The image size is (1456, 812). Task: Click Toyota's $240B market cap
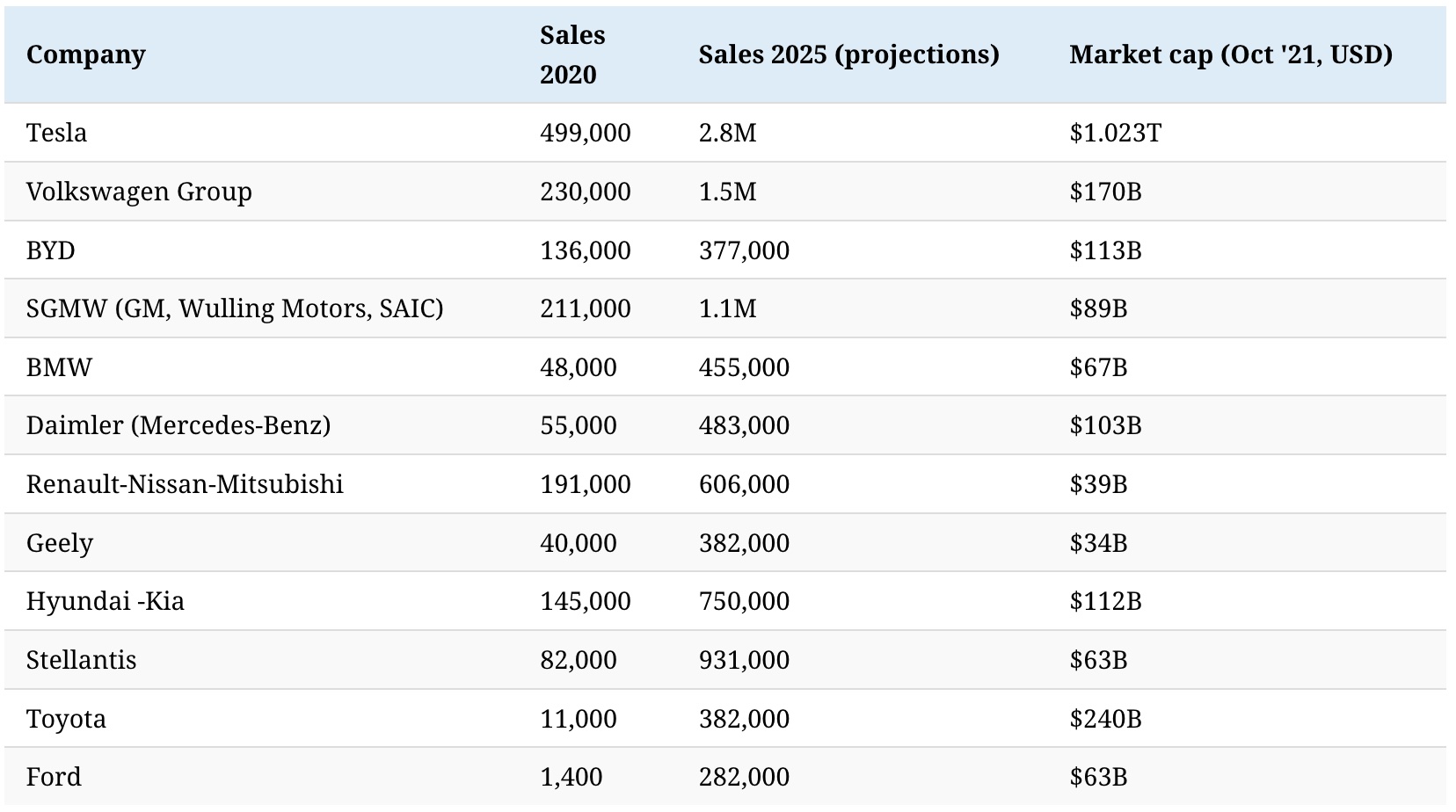[x=1105, y=719]
